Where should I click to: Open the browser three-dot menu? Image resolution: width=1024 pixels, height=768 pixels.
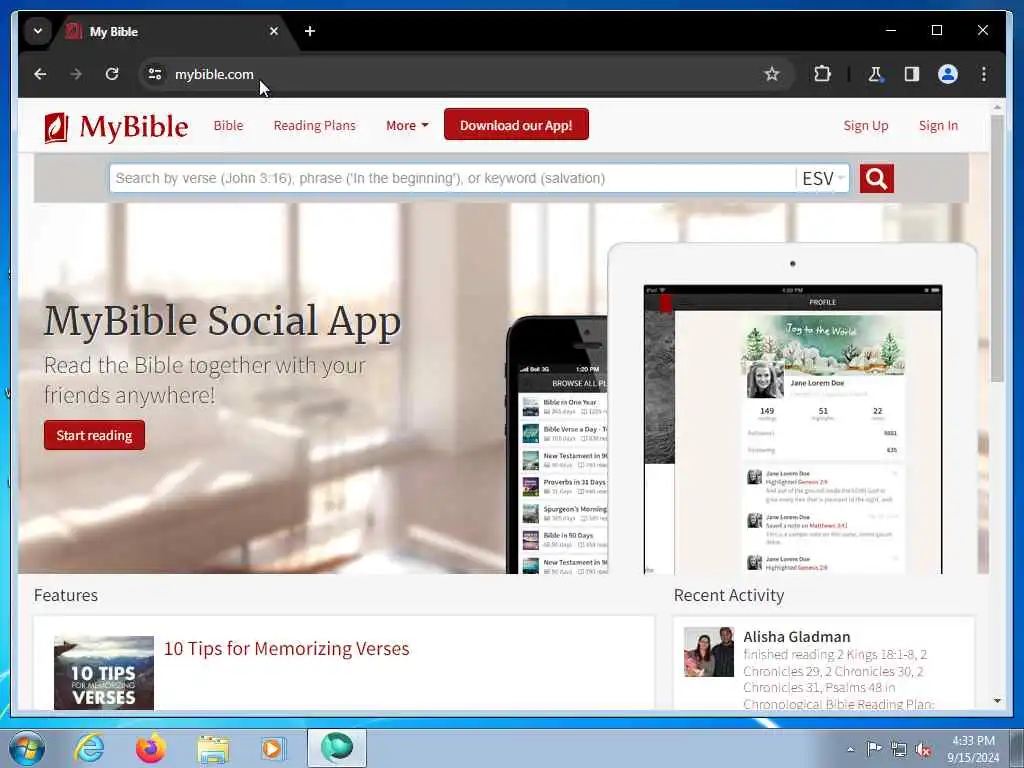pyautogui.click(x=984, y=74)
